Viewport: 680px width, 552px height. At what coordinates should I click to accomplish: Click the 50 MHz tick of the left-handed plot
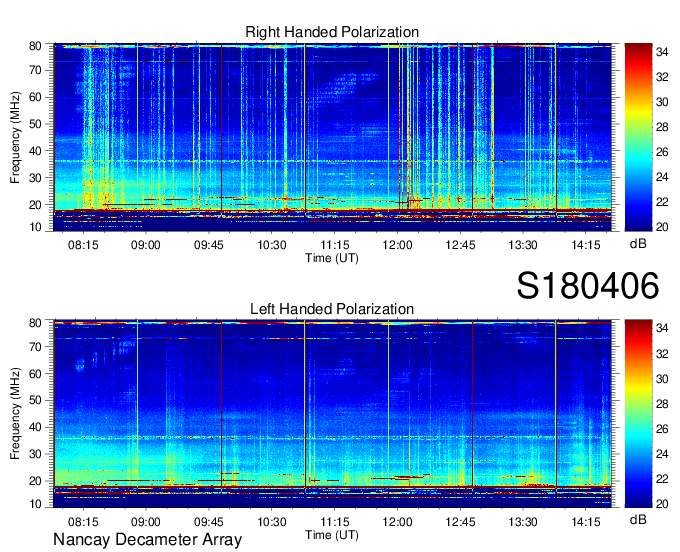(36, 400)
